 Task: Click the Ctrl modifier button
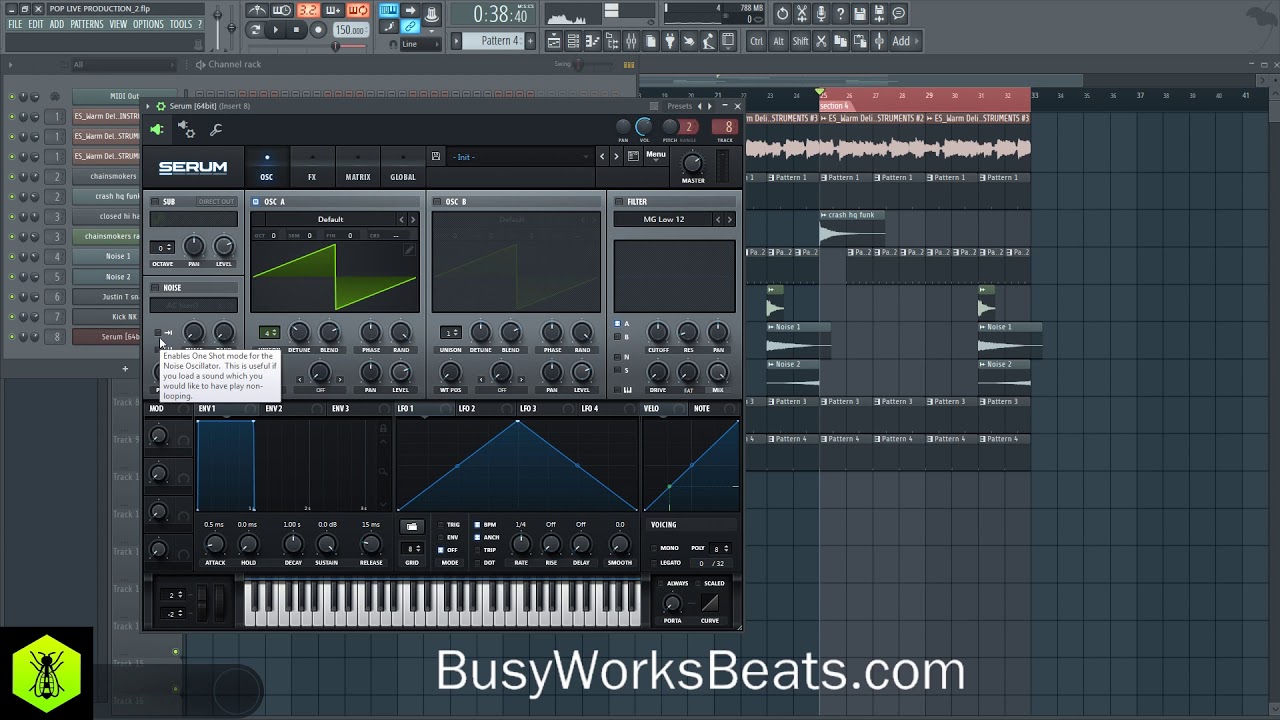point(756,41)
